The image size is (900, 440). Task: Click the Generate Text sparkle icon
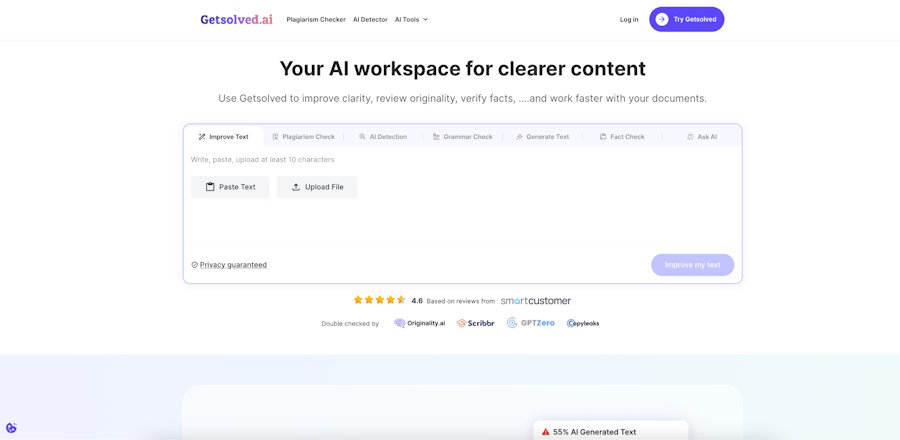pyautogui.click(x=519, y=137)
